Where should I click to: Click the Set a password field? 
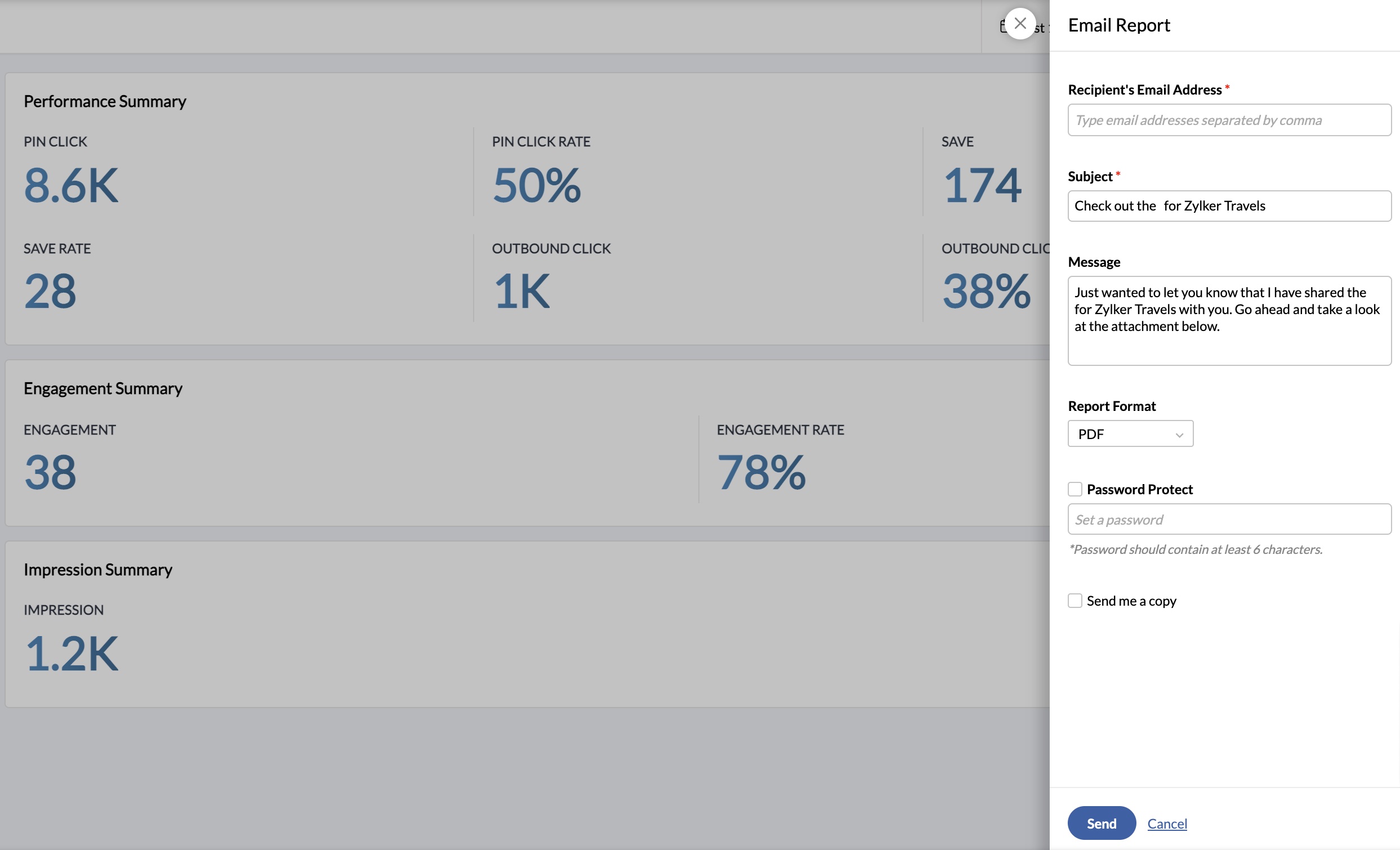coord(1229,519)
